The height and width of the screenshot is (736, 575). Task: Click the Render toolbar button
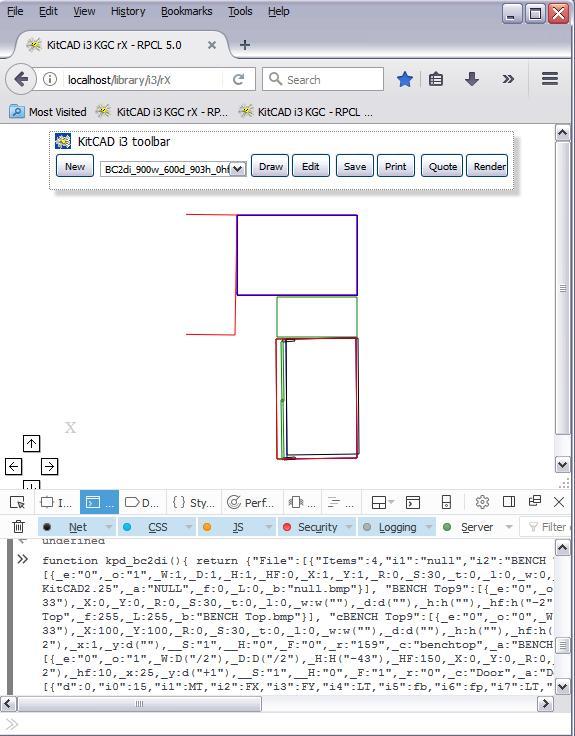pos(487,166)
